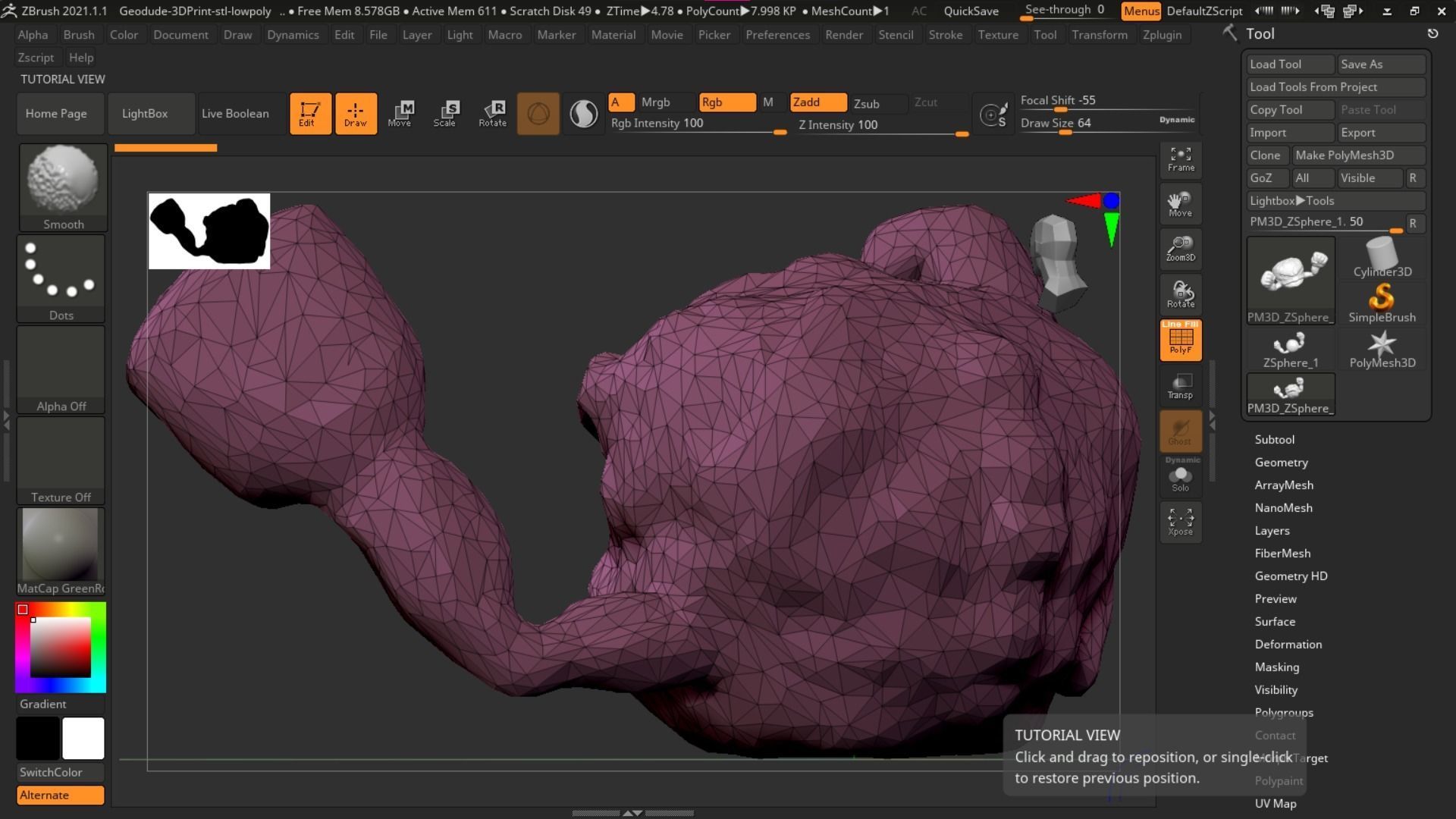Viewport: 1456px width, 819px height.
Task: Open the Dots stroke picker
Action: coord(61,278)
